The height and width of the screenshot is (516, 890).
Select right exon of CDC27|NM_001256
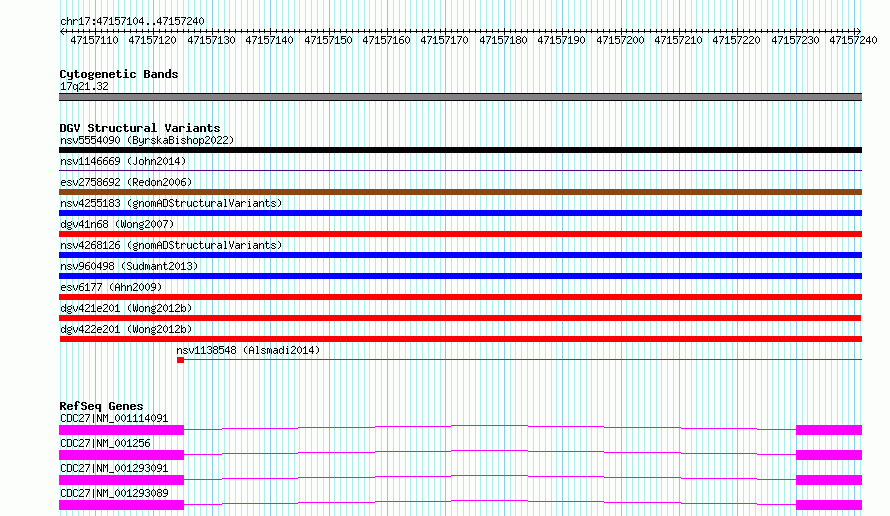(x=829, y=455)
